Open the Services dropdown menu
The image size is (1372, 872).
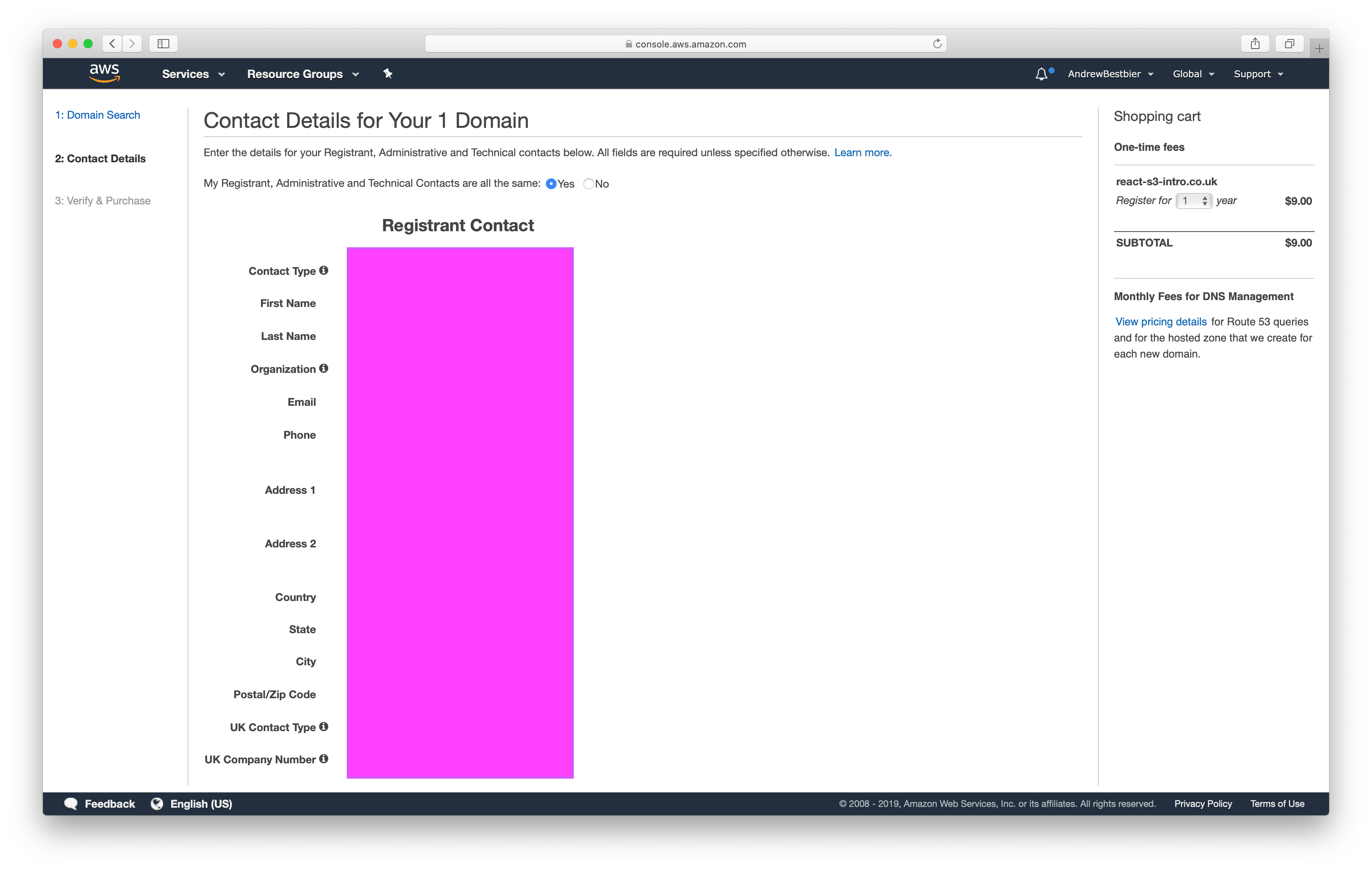[193, 74]
